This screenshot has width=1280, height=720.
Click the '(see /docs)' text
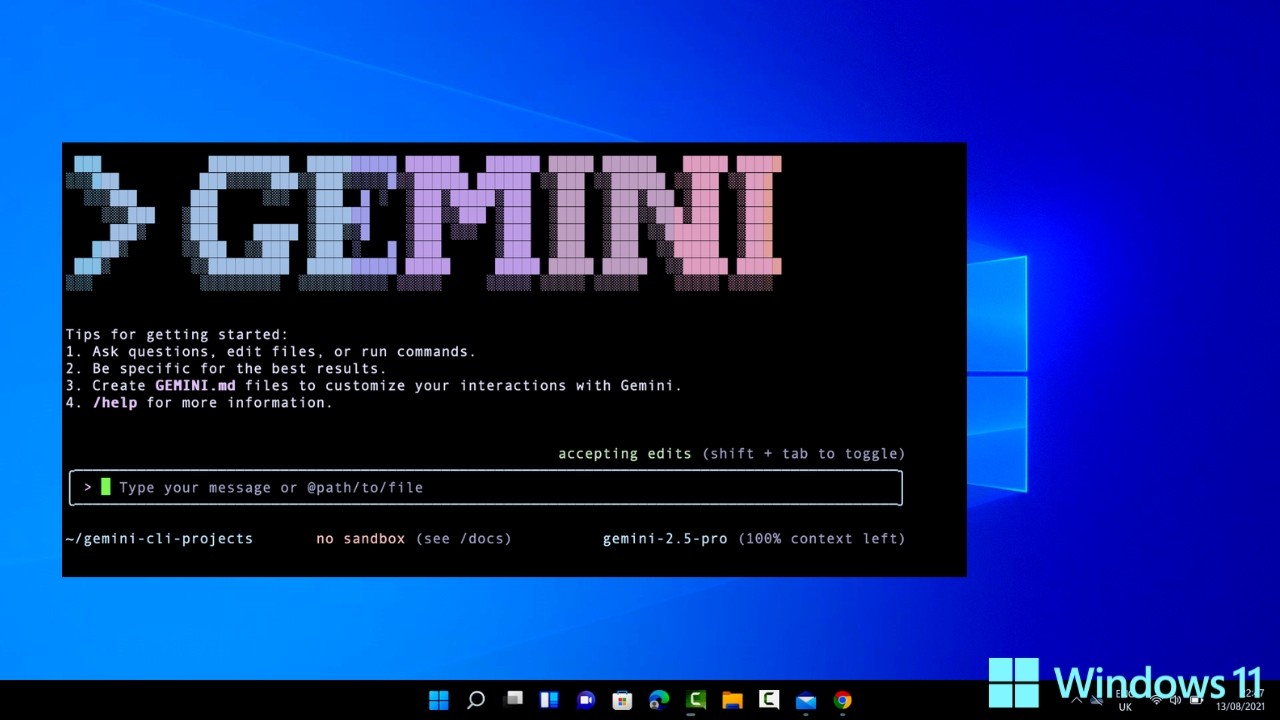[464, 539]
